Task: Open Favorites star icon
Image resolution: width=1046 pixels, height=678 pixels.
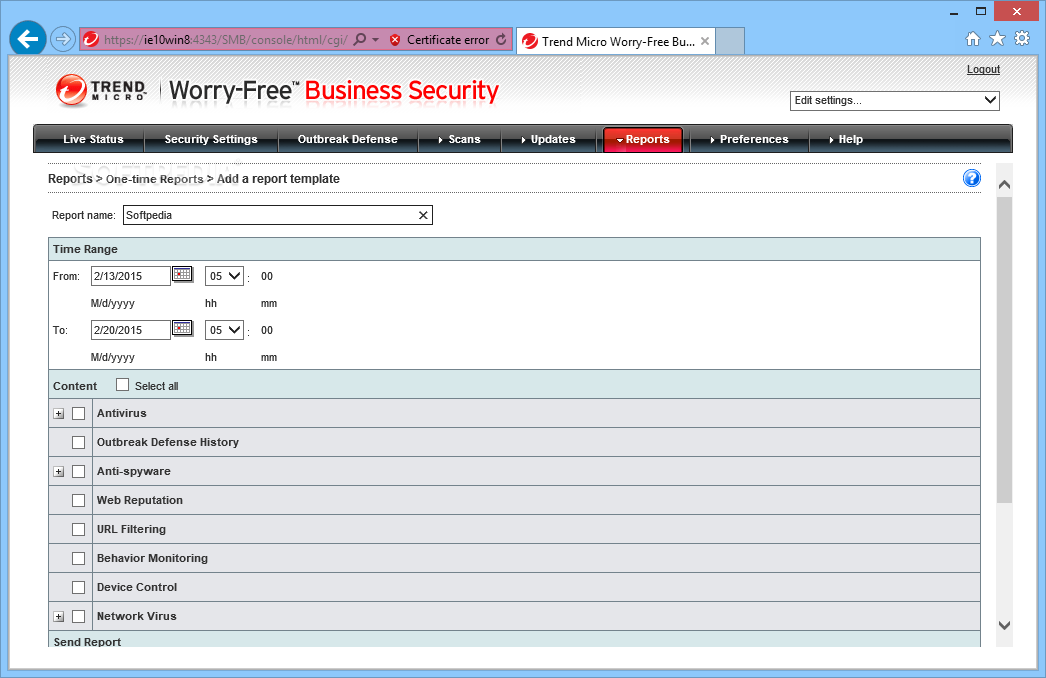Action: tap(997, 39)
